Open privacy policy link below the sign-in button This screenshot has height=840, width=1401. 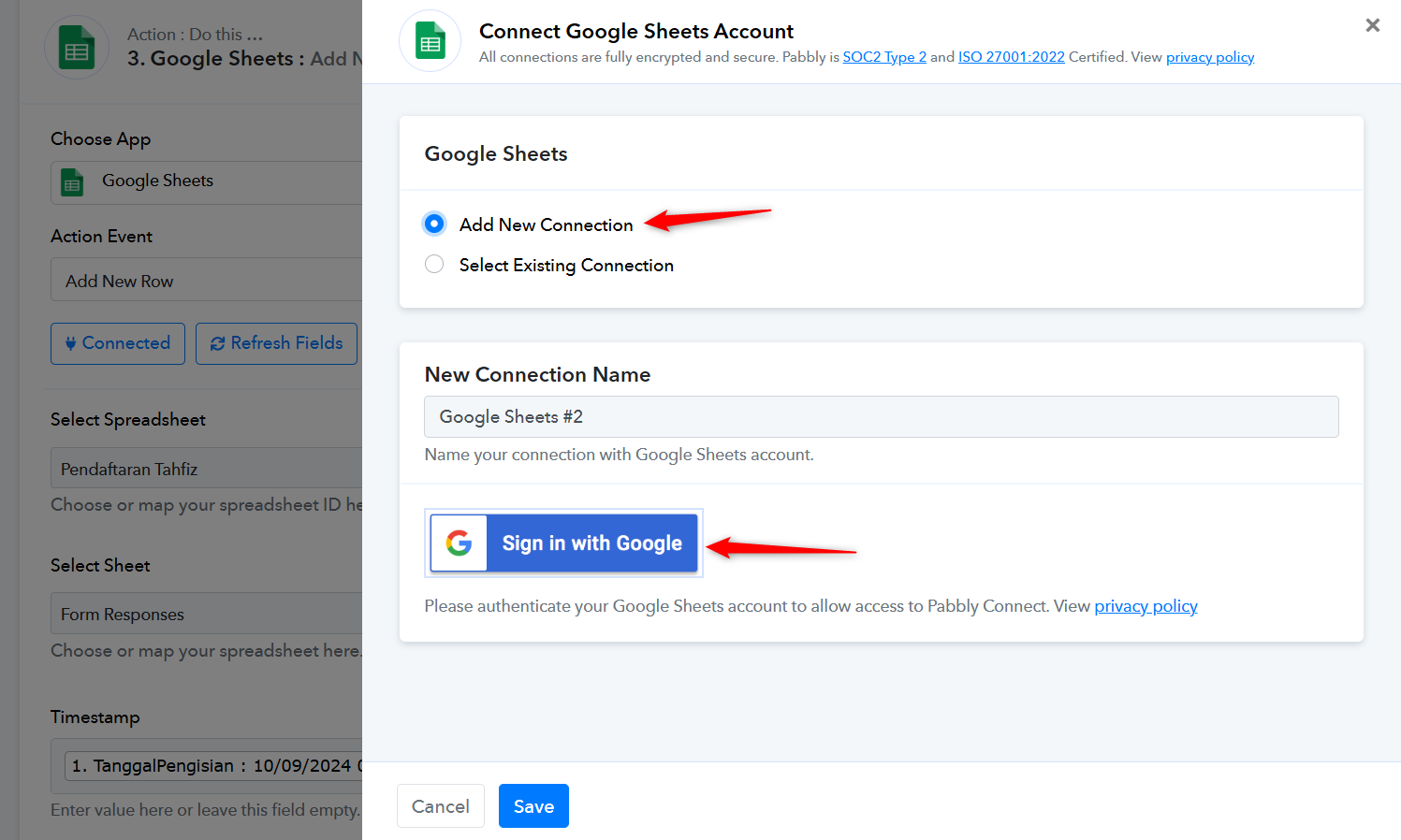click(x=1146, y=606)
